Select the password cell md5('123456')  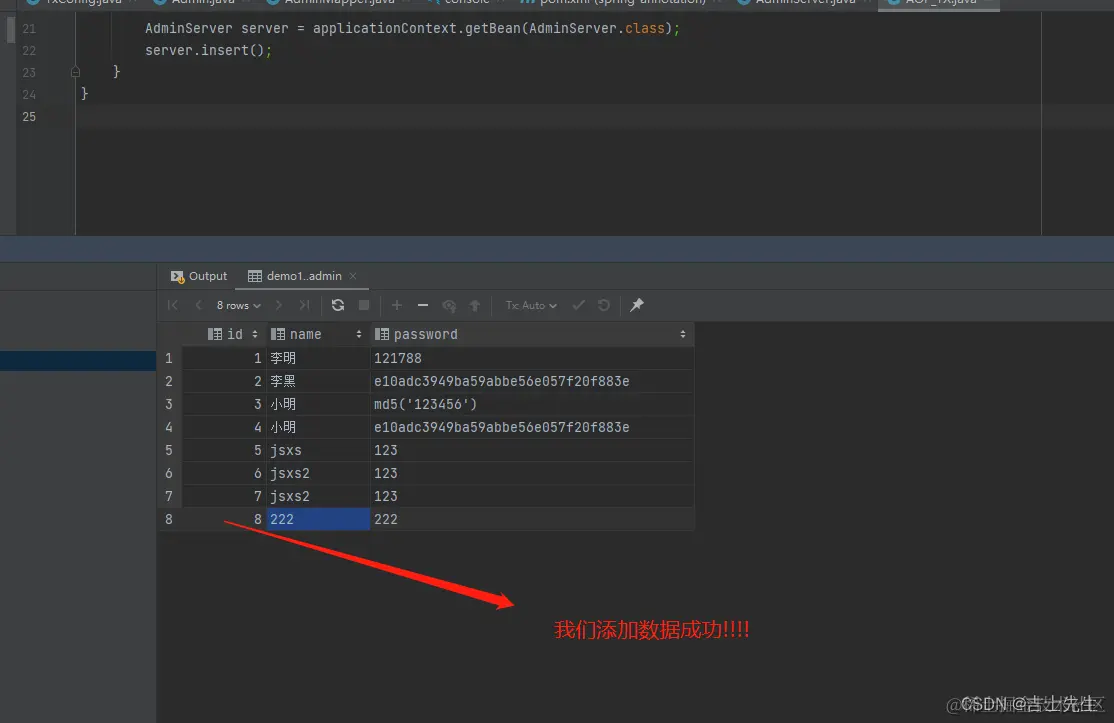point(532,404)
